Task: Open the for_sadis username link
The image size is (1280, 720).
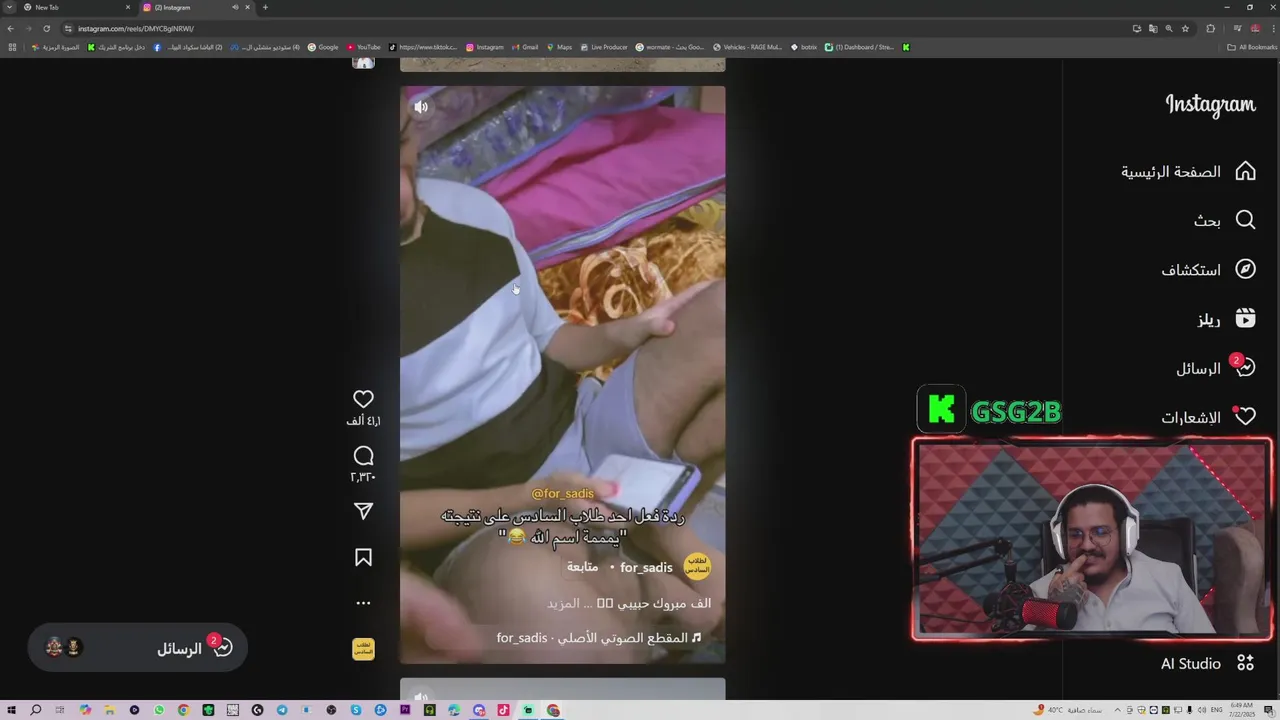Action: coord(646,567)
